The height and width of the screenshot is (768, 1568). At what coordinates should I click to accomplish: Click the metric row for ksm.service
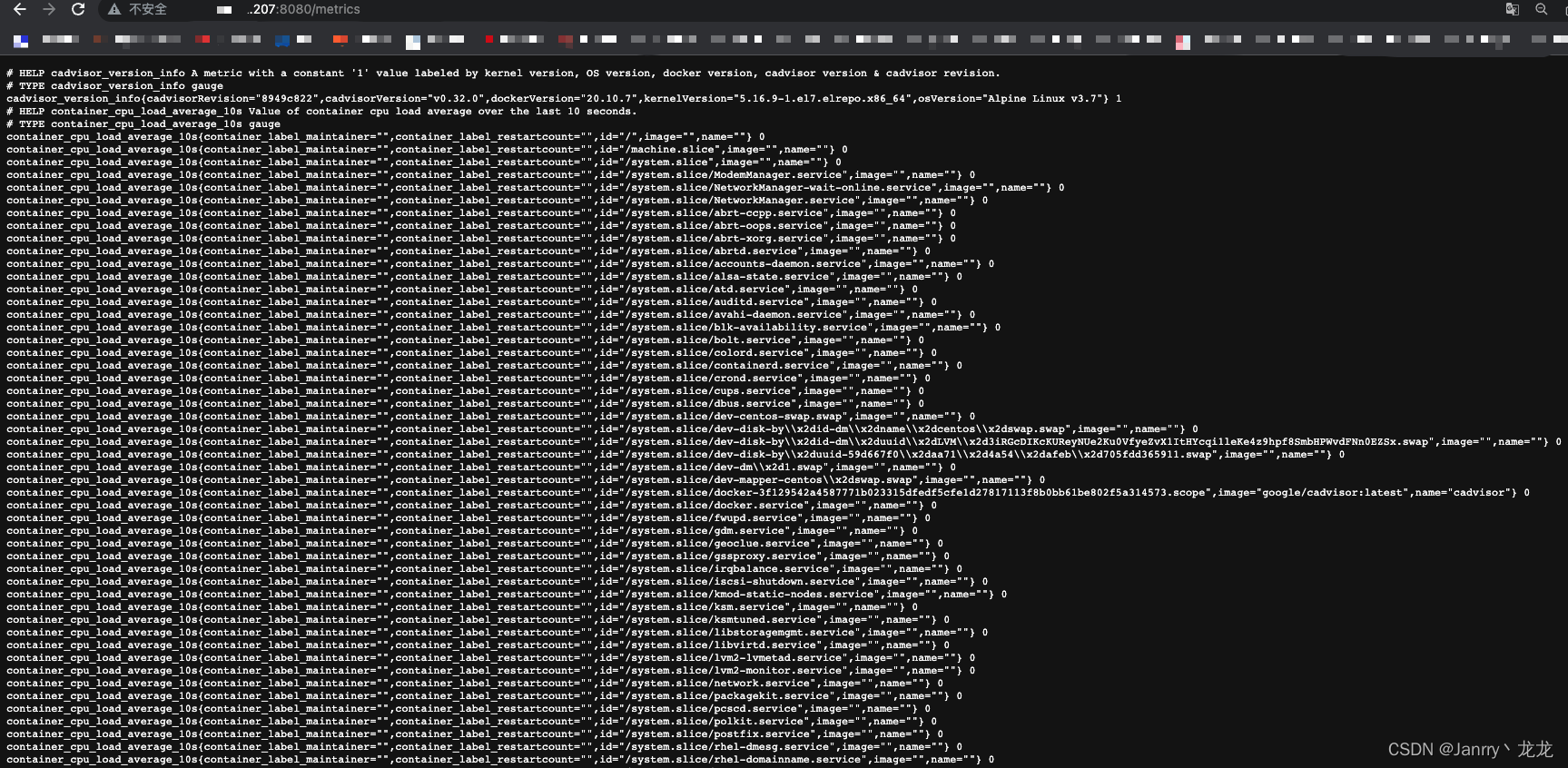[x=462, y=607]
